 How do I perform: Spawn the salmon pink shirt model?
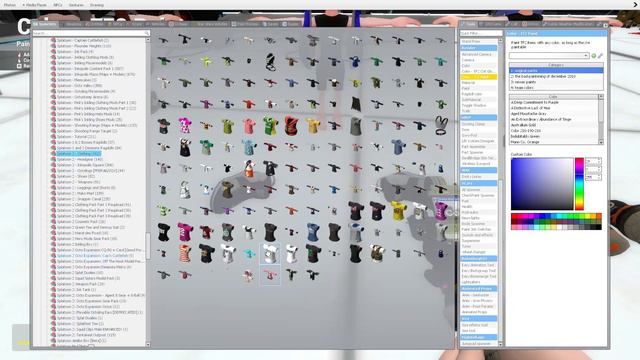click(249, 126)
